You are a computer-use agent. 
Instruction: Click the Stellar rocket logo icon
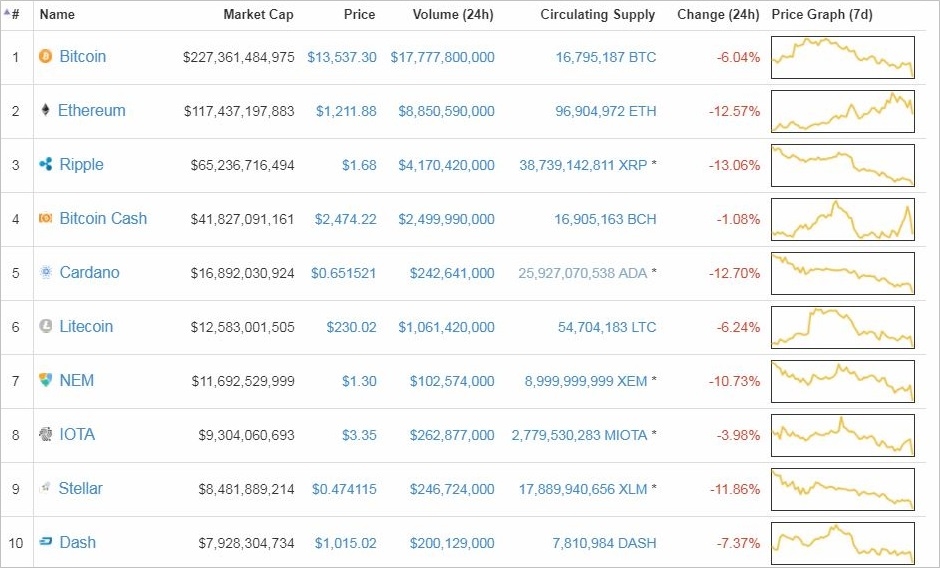(x=45, y=488)
